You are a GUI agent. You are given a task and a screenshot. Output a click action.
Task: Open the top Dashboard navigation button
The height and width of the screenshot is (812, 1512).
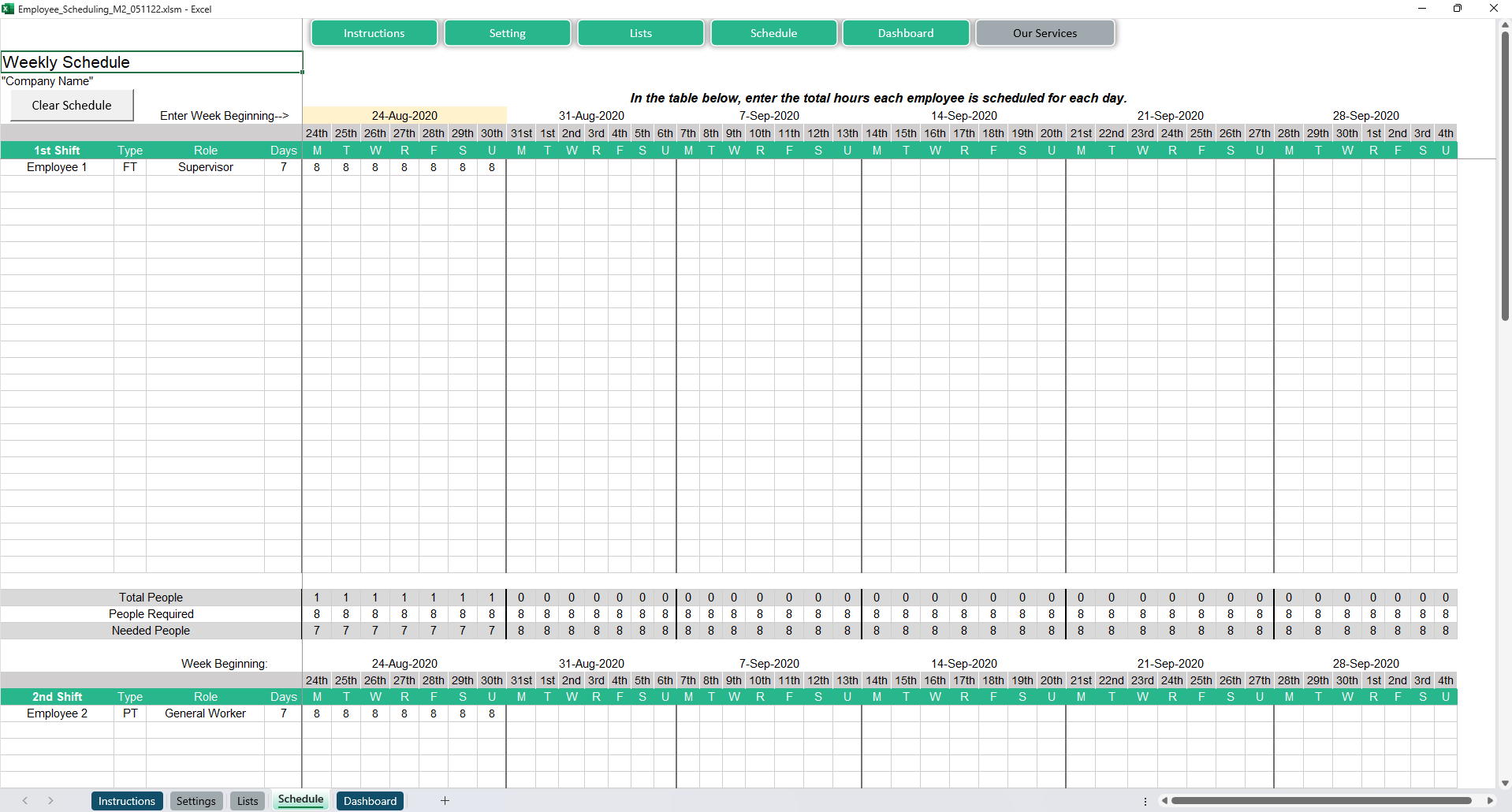coord(906,33)
